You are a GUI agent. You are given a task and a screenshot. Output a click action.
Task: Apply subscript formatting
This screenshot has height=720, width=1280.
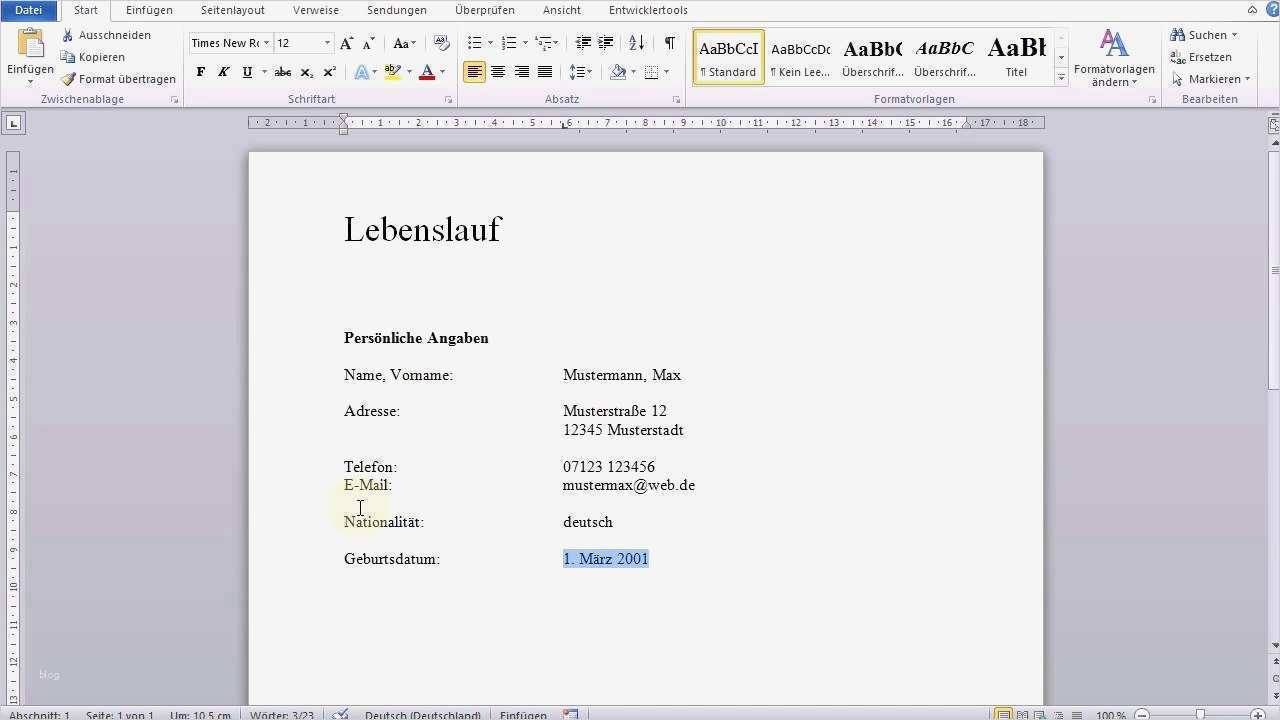point(308,72)
